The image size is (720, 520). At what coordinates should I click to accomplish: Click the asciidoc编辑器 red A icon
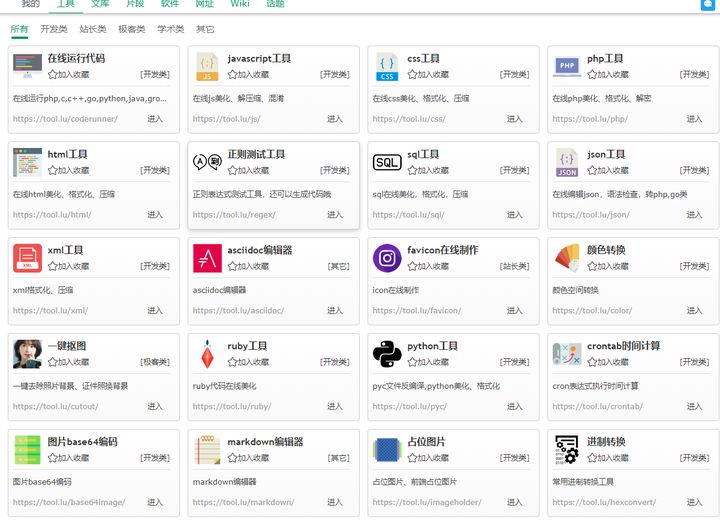(x=207, y=258)
